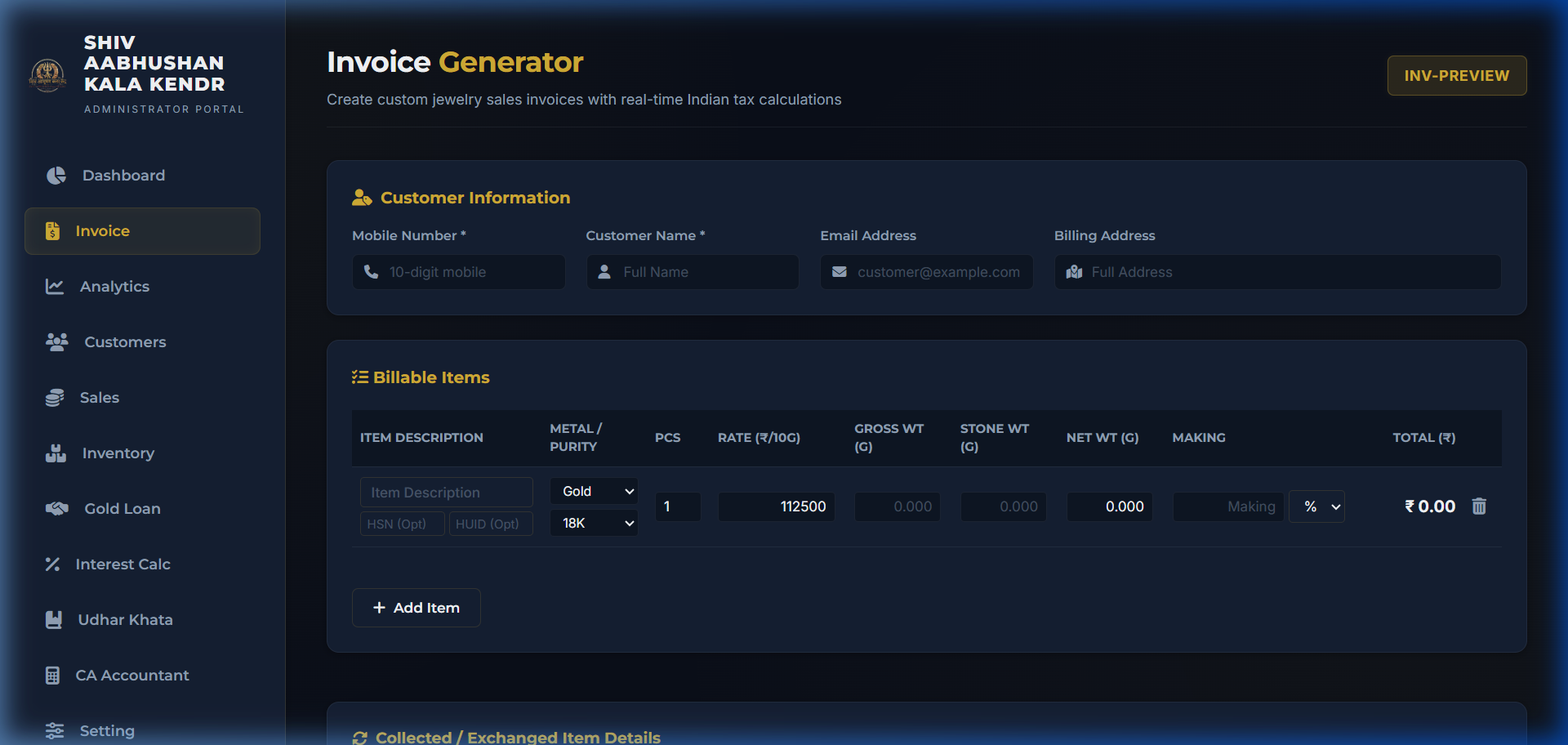Click the Udhar Khata book icon
Viewport: 1568px width, 745px height.
(54, 620)
